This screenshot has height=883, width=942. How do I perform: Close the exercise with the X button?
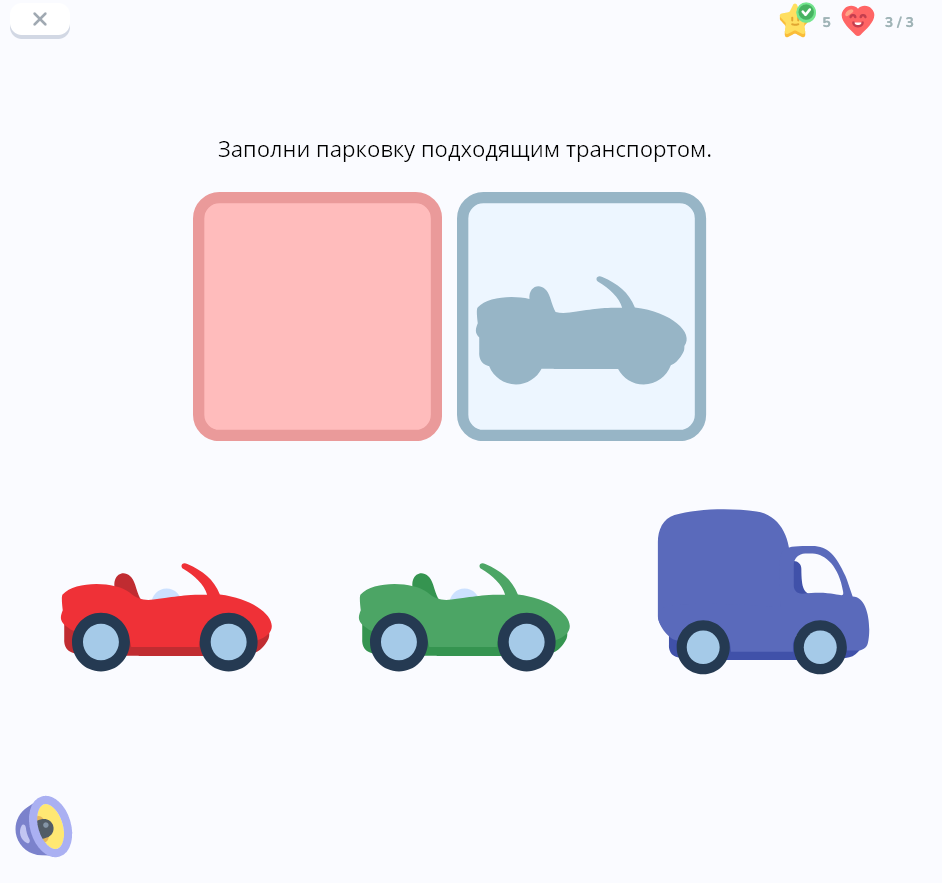click(40, 20)
